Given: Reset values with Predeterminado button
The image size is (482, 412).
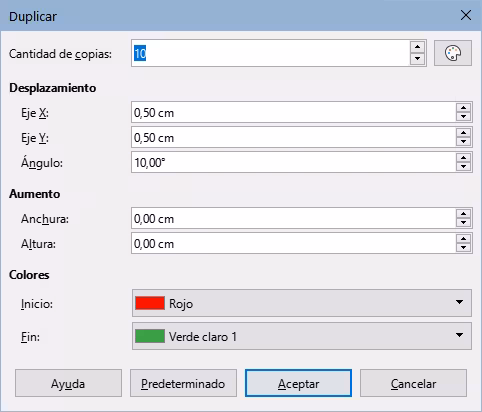Looking at the screenshot, I should (x=183, y=383).
